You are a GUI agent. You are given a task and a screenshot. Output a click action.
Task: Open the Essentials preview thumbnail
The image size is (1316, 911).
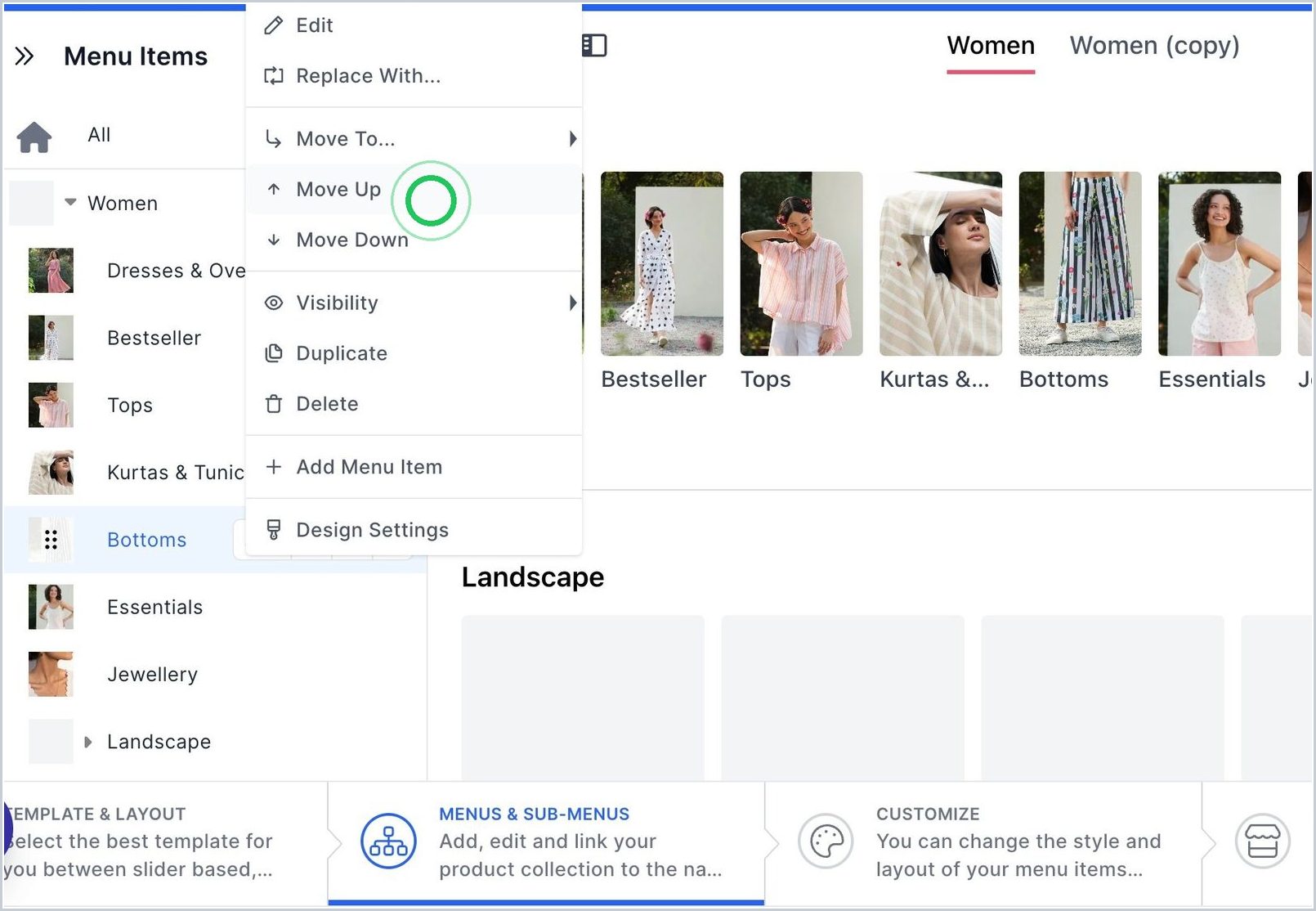(x=1220, y=263)
